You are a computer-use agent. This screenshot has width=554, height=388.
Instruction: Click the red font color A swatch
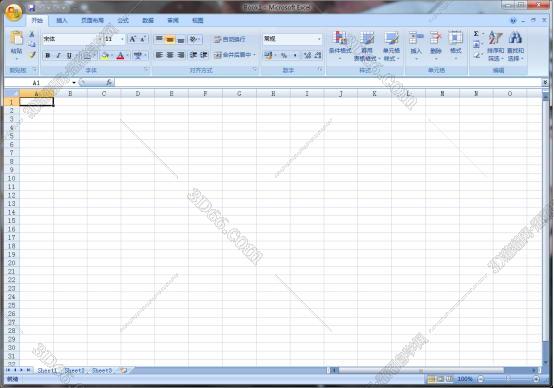click(x=120, y=55)
